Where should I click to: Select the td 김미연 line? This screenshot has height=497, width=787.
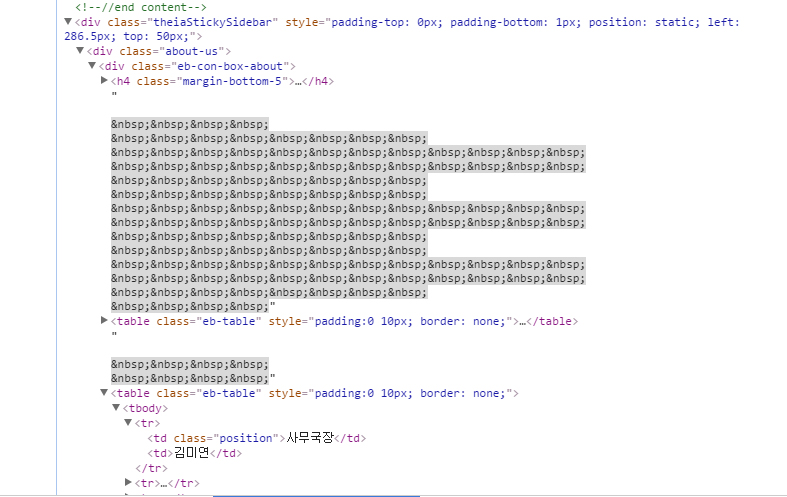pyautogui.click(x=194, y=453)
